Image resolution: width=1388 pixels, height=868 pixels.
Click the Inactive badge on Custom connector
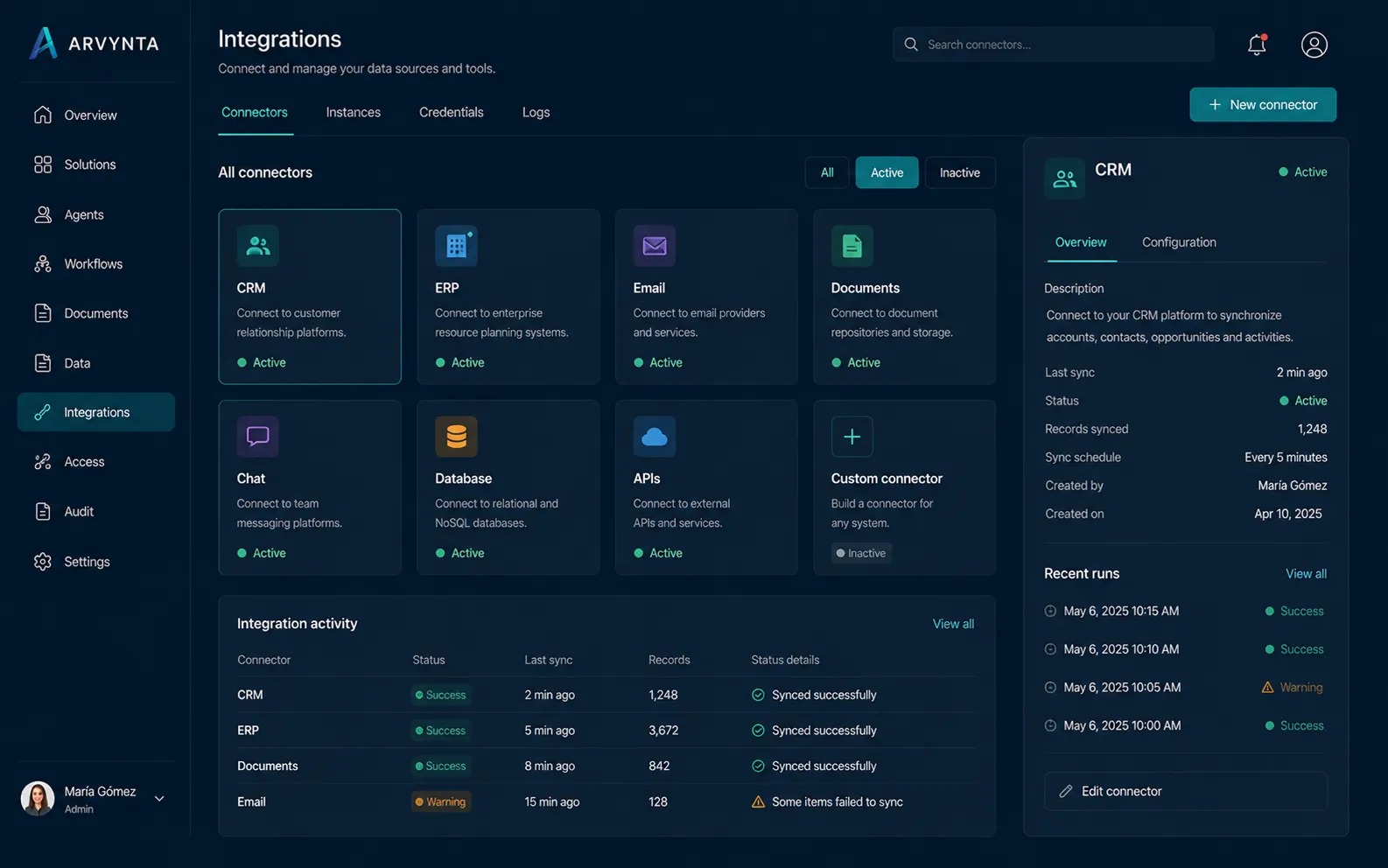pos(861,553)
